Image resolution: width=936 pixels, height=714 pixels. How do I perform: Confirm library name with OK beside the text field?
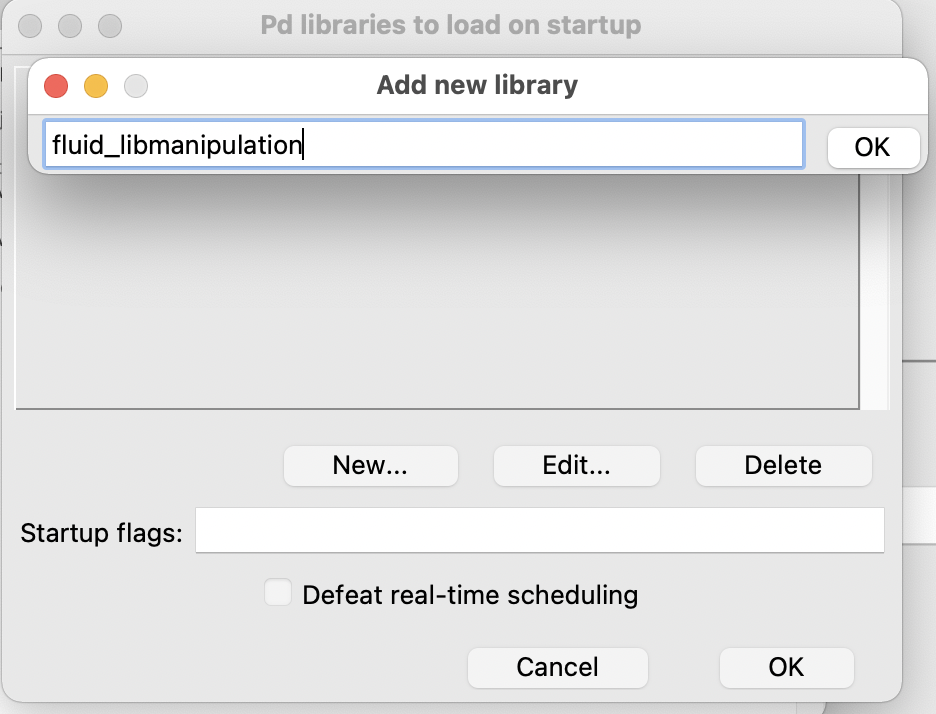click(x=873, y=147)
